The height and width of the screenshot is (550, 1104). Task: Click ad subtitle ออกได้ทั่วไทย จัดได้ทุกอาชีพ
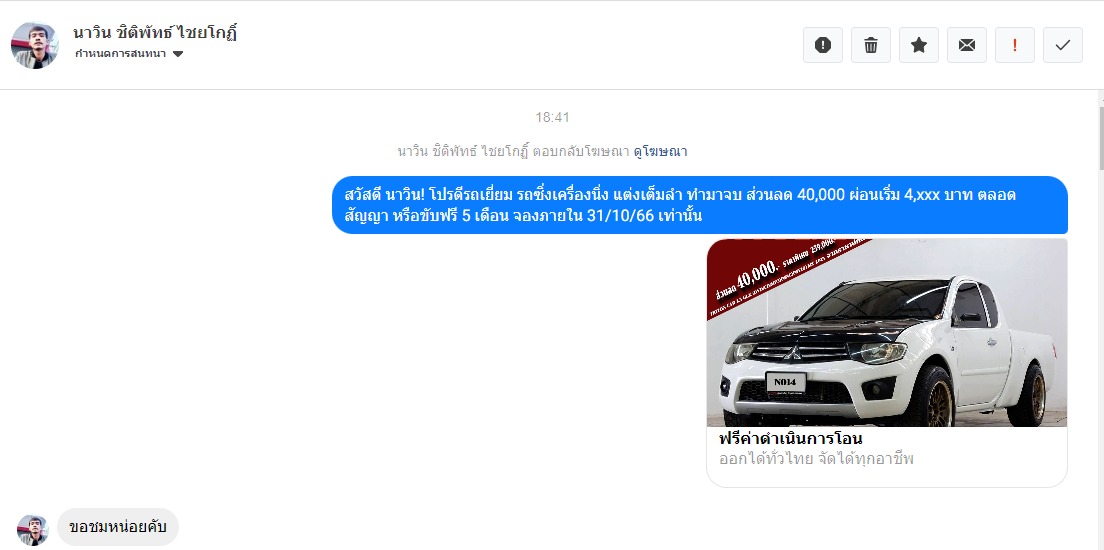815,460
